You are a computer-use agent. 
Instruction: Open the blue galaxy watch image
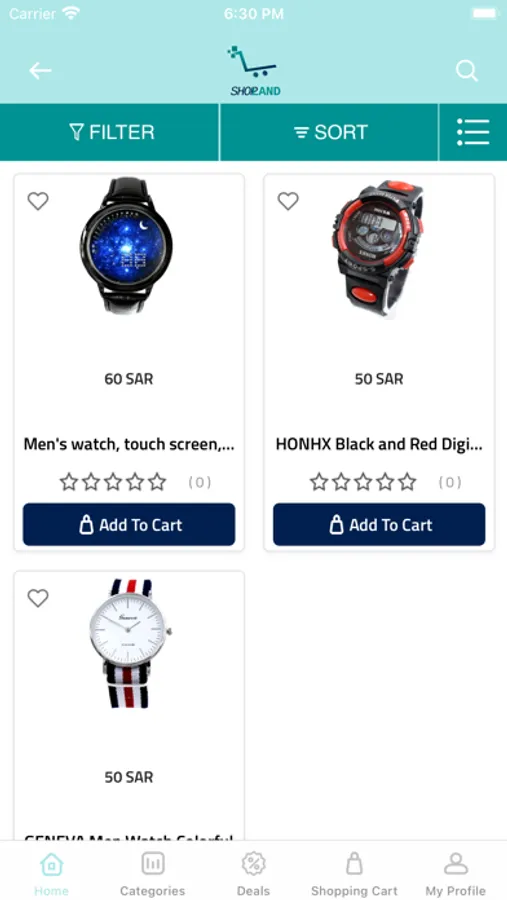click(x=126, y=246)
